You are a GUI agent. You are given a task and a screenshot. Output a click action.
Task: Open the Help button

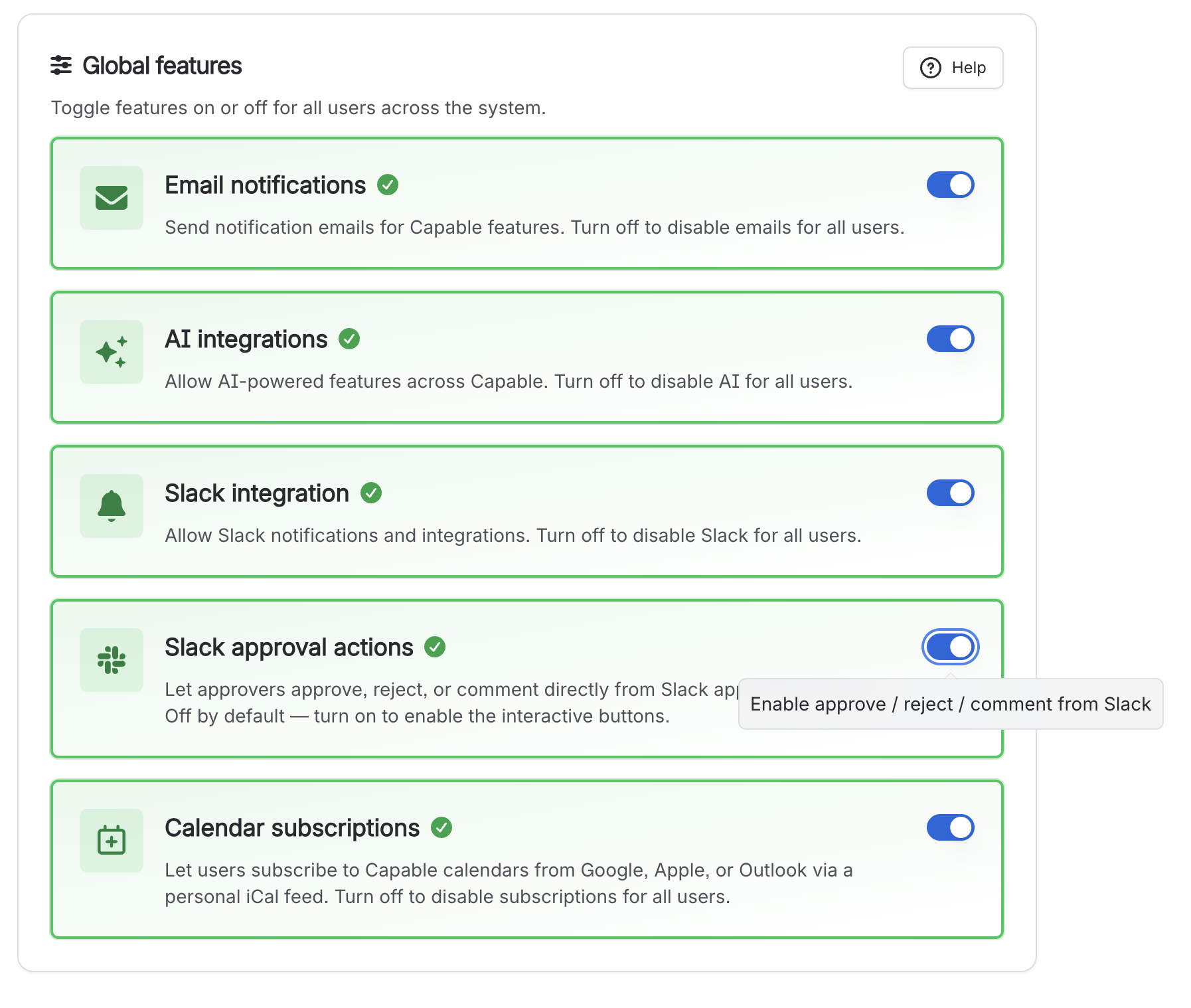point(953,68)
